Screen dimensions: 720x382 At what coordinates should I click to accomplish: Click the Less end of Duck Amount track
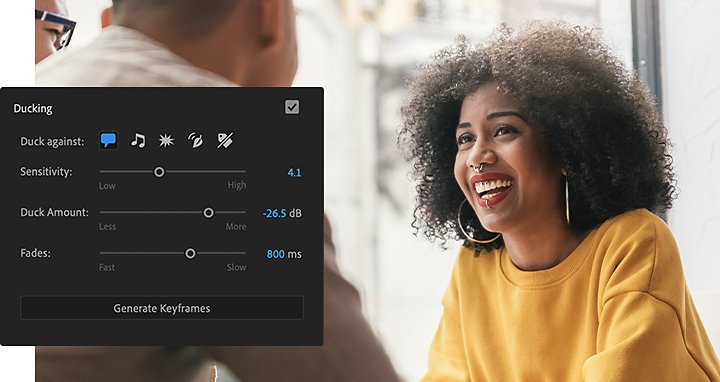coord(102,213)
